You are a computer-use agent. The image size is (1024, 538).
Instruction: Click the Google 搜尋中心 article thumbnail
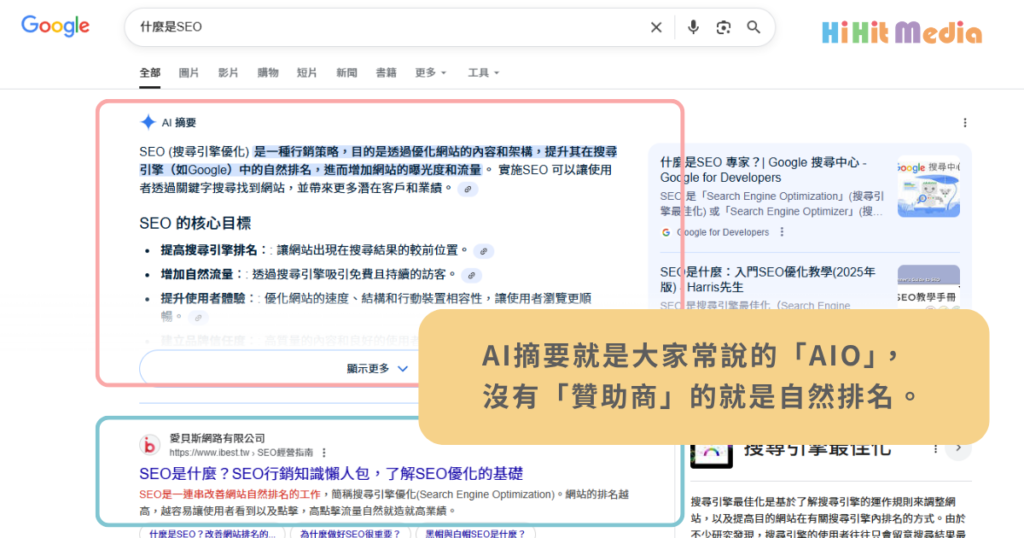click(928, 187)
